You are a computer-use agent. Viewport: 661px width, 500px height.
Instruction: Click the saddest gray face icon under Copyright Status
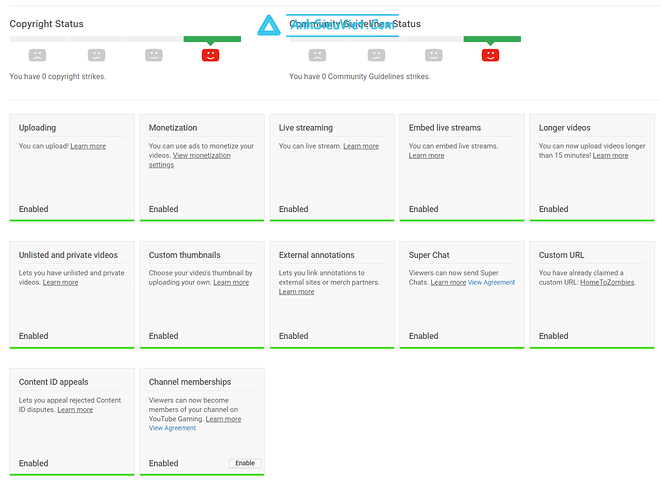(37, 55)
